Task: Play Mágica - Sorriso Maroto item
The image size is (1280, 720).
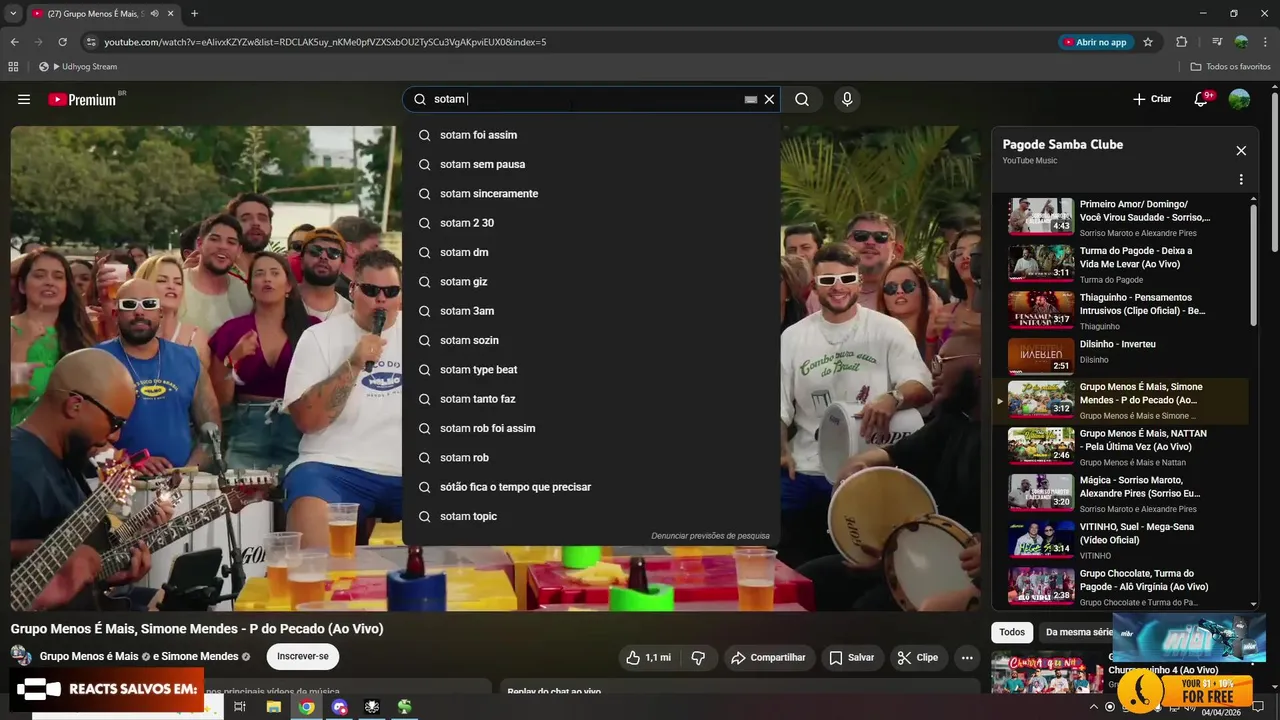Action: click(x=1120, y=492)
